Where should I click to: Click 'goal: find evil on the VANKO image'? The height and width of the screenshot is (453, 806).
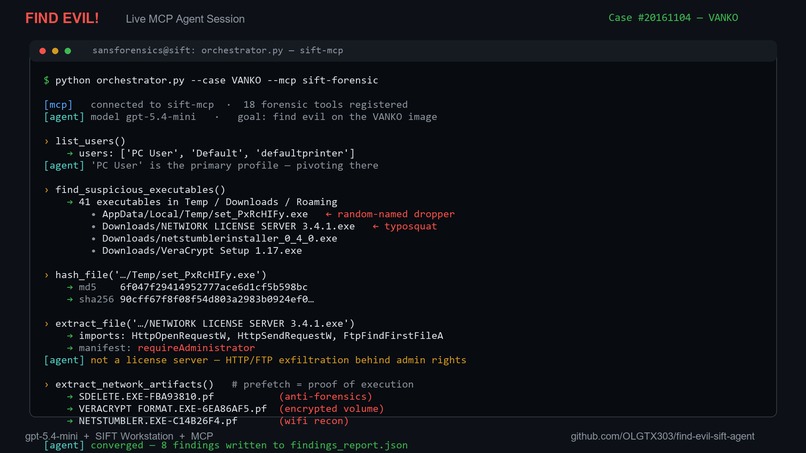pyautogui.click(x=337, y=117)
